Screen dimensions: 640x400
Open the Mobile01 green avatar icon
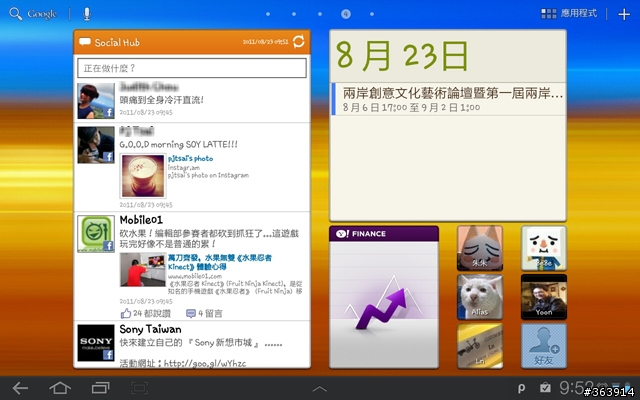click(x=96, y=233)
